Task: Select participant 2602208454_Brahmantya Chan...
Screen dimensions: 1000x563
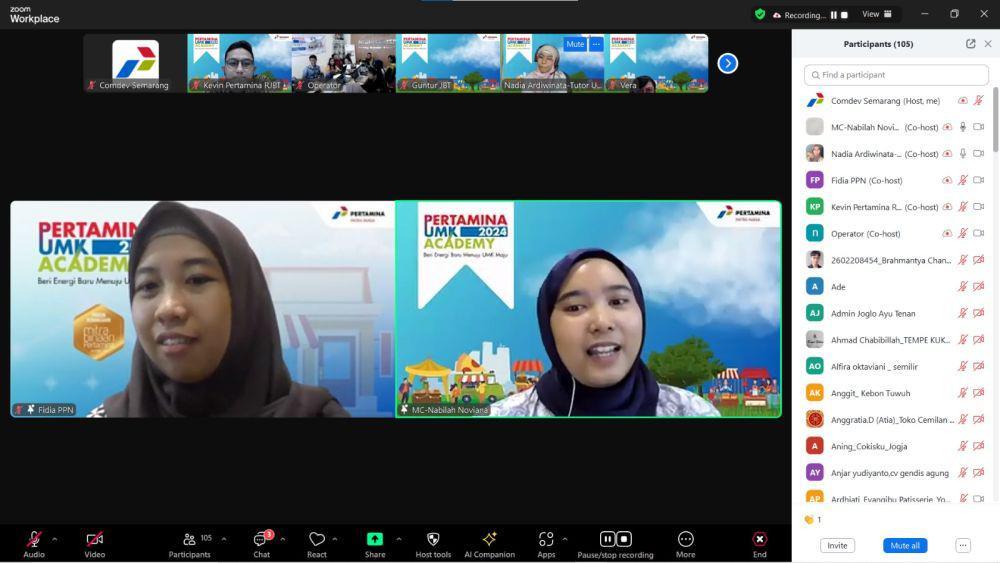Action: [895, 260]
